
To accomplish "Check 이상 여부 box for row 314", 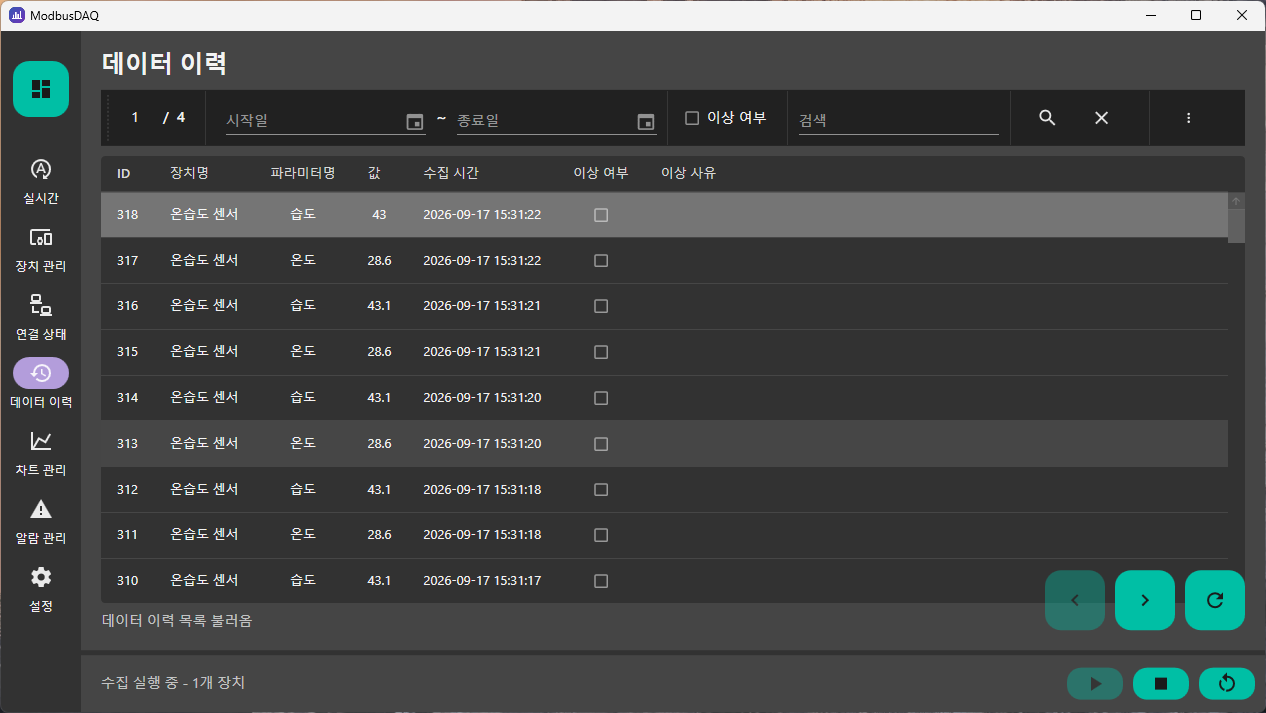I will click(x=601, y=398).
